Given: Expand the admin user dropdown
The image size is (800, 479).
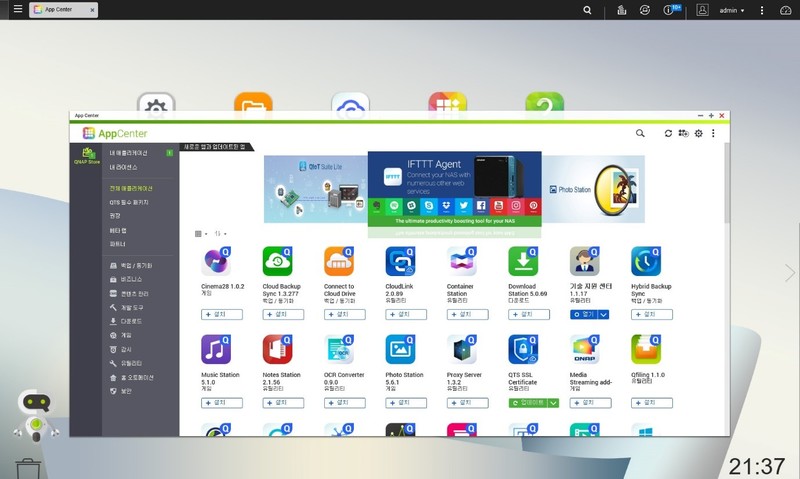Looking at the screenshot, I should (x=732, y=10).
